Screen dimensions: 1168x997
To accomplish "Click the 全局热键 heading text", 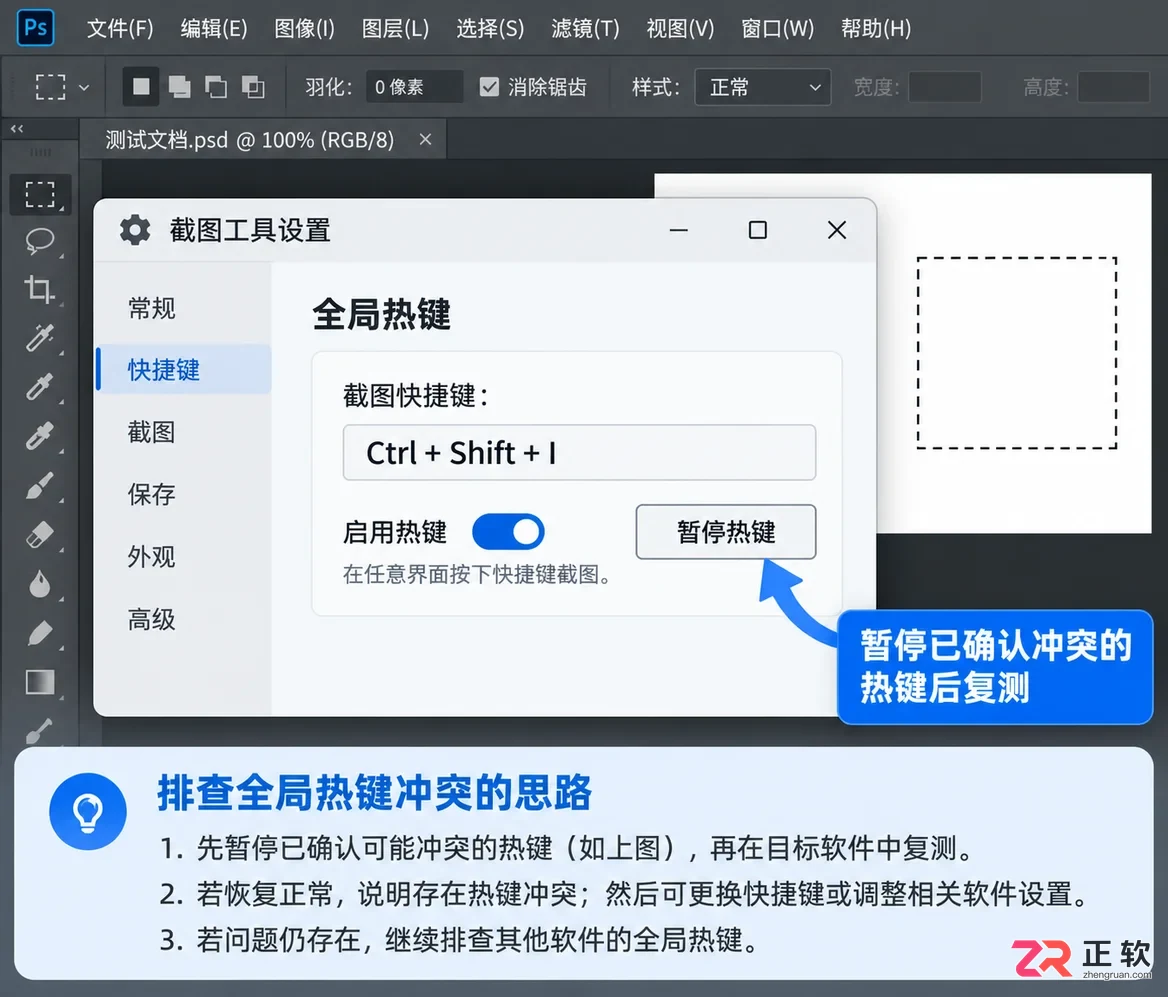I will point(381,314).
